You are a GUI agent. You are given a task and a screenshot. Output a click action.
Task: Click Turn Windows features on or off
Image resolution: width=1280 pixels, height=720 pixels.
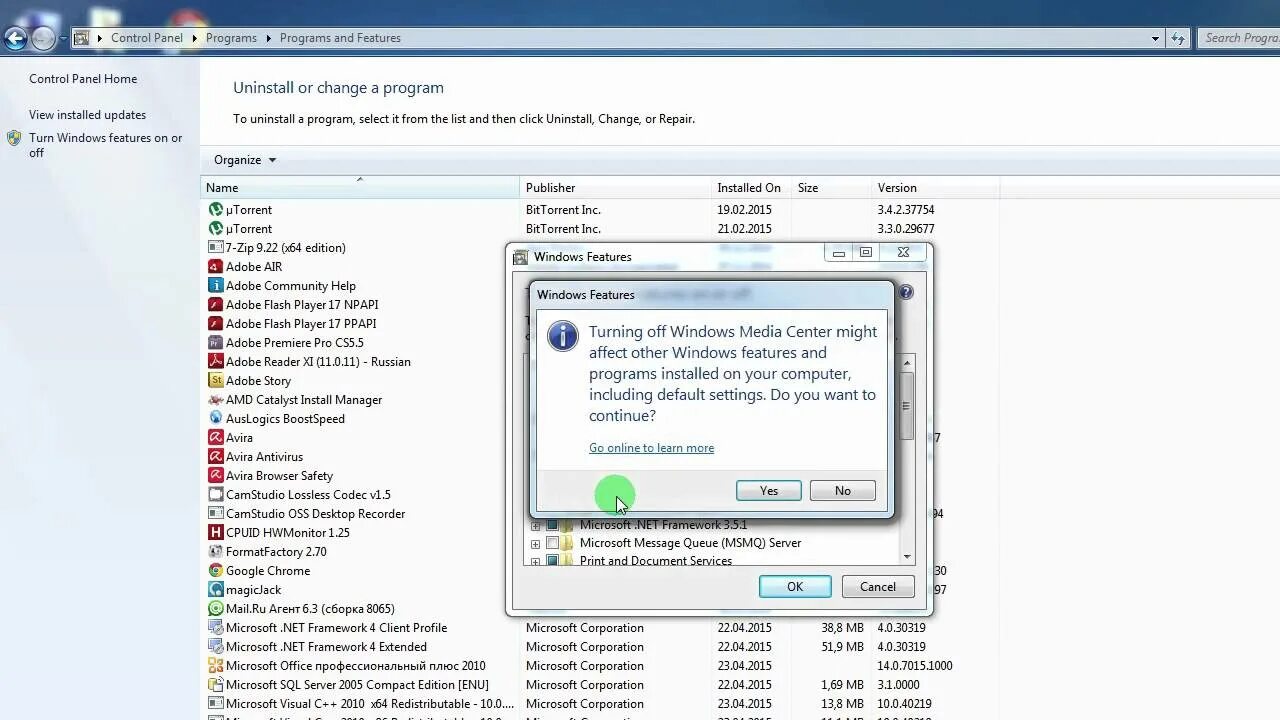coord(105,145)
